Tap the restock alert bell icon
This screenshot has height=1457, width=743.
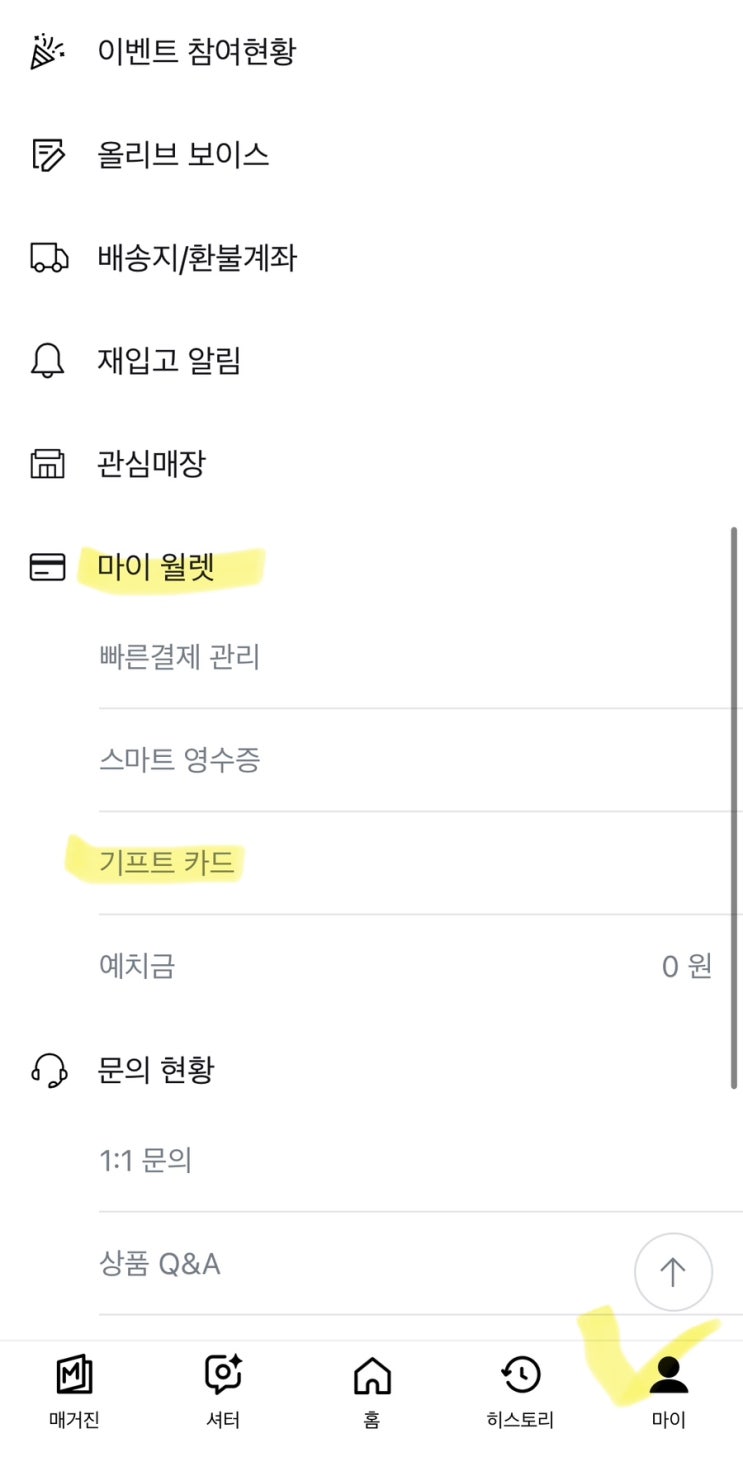pos(48,361)
